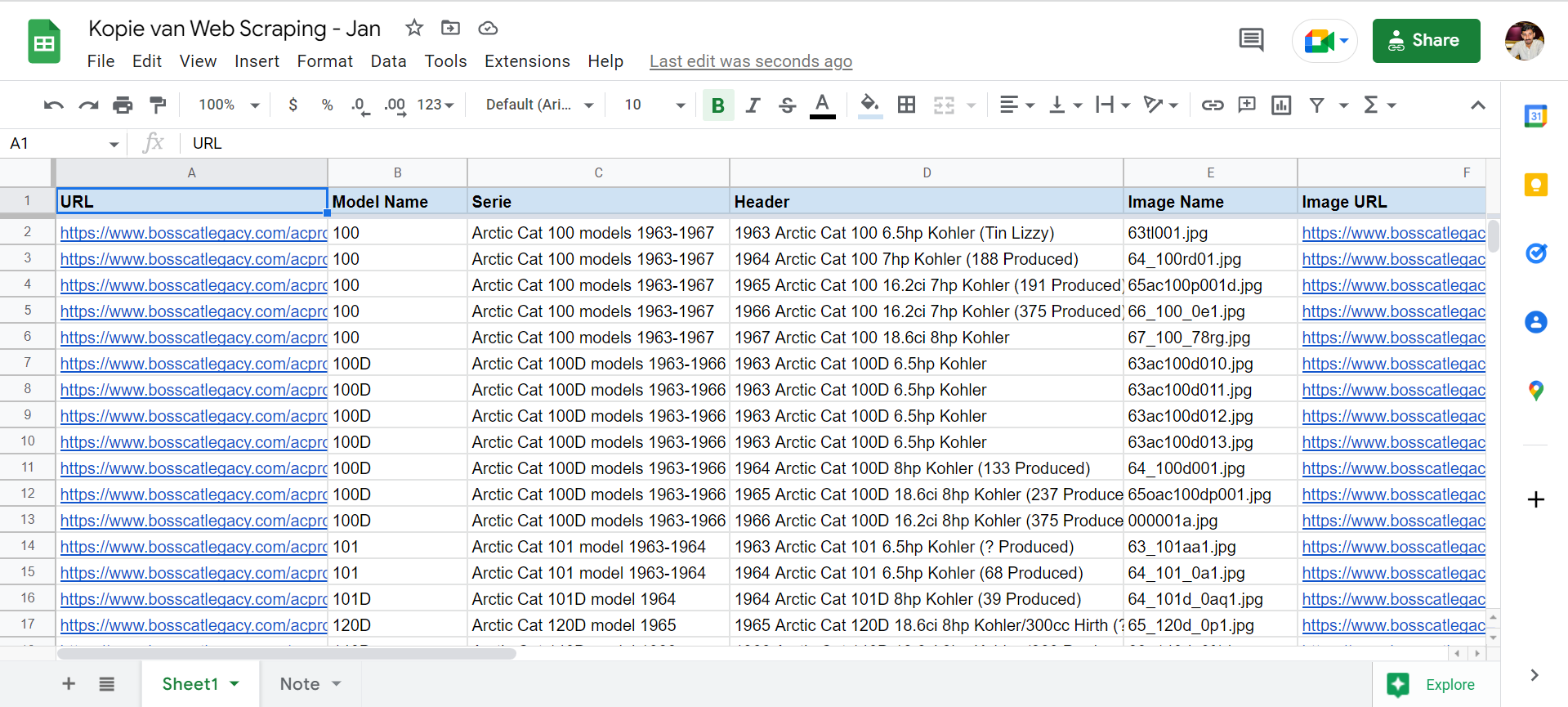The image size is (1568, 707).
Task: Open horizontal align dropdown
Action: pyautogui.click(x=1017, y=105)
